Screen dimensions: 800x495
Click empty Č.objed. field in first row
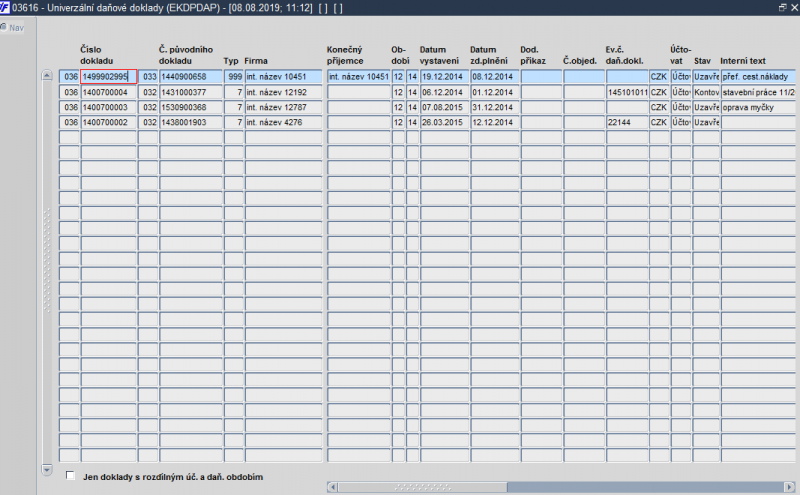click(x=584, y=77)
